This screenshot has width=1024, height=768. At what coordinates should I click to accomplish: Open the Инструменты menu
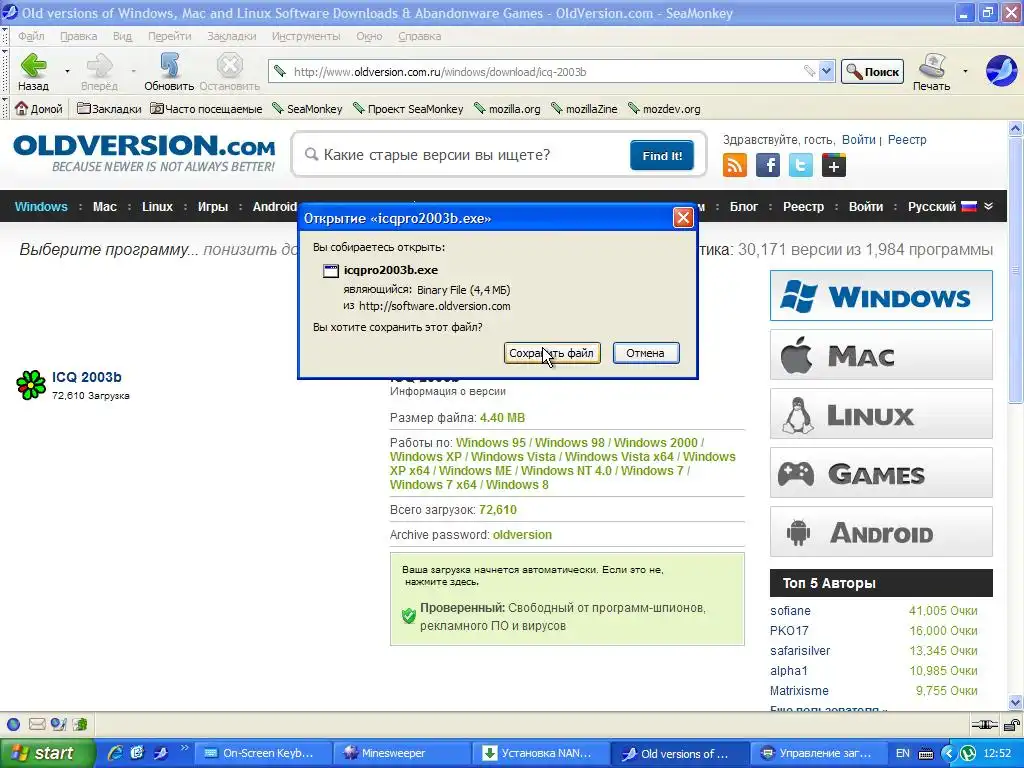(x=306, y=36)
